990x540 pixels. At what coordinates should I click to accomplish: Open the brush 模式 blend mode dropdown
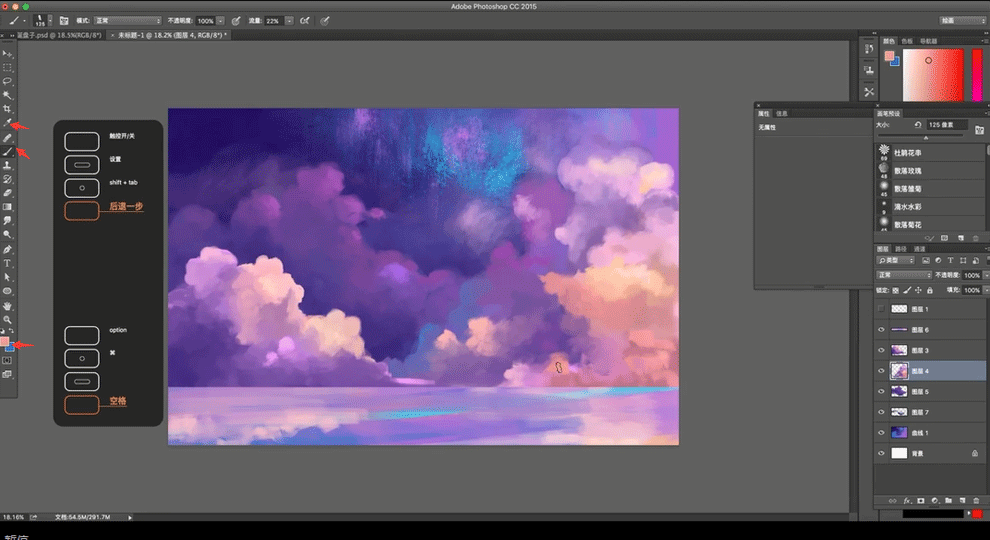click(130, 20)
